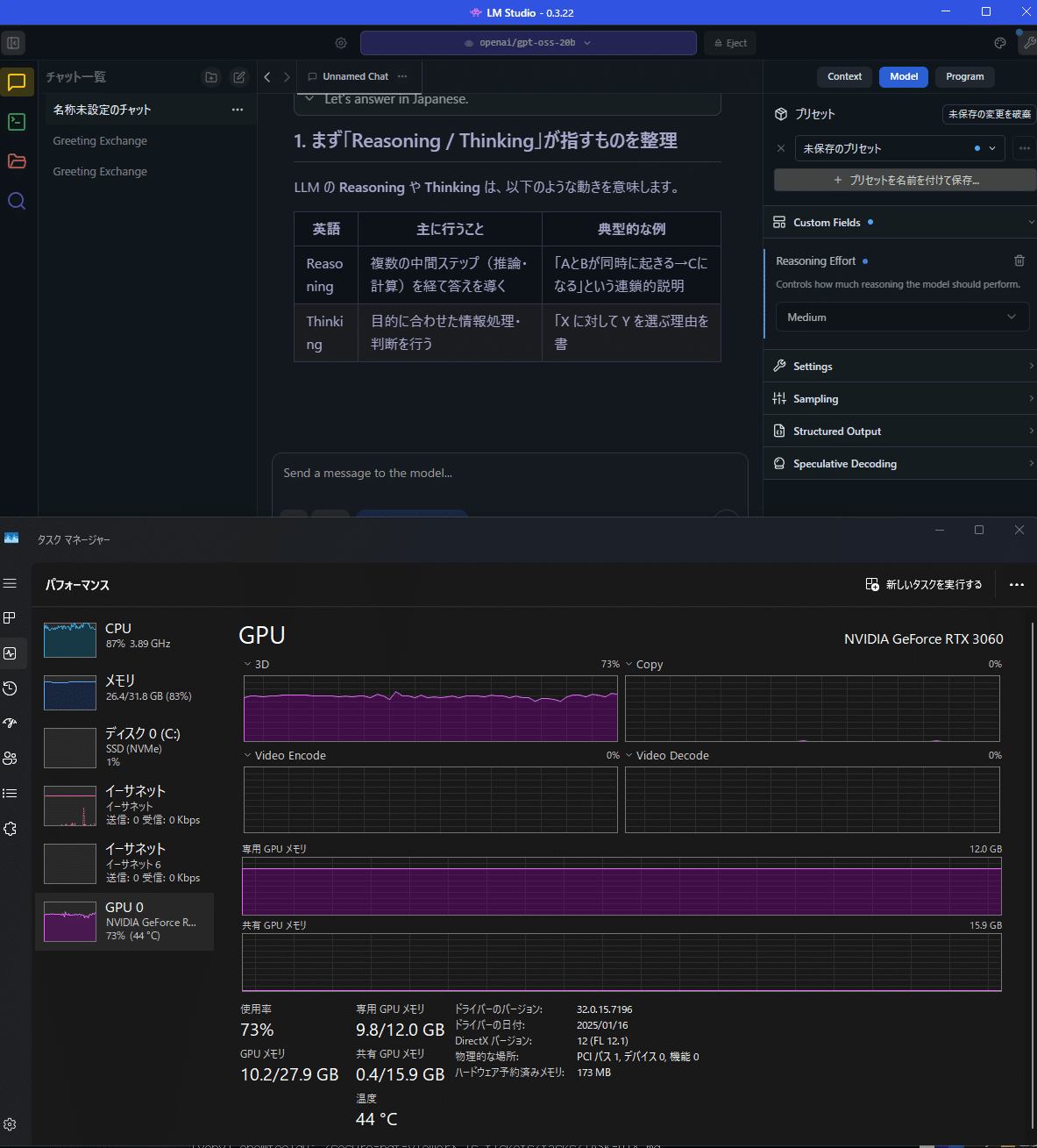Image resolution: width=1037 pixels, height=1148 pixels.
Task: Switch to the Model tab
Action: coord(904,77)
